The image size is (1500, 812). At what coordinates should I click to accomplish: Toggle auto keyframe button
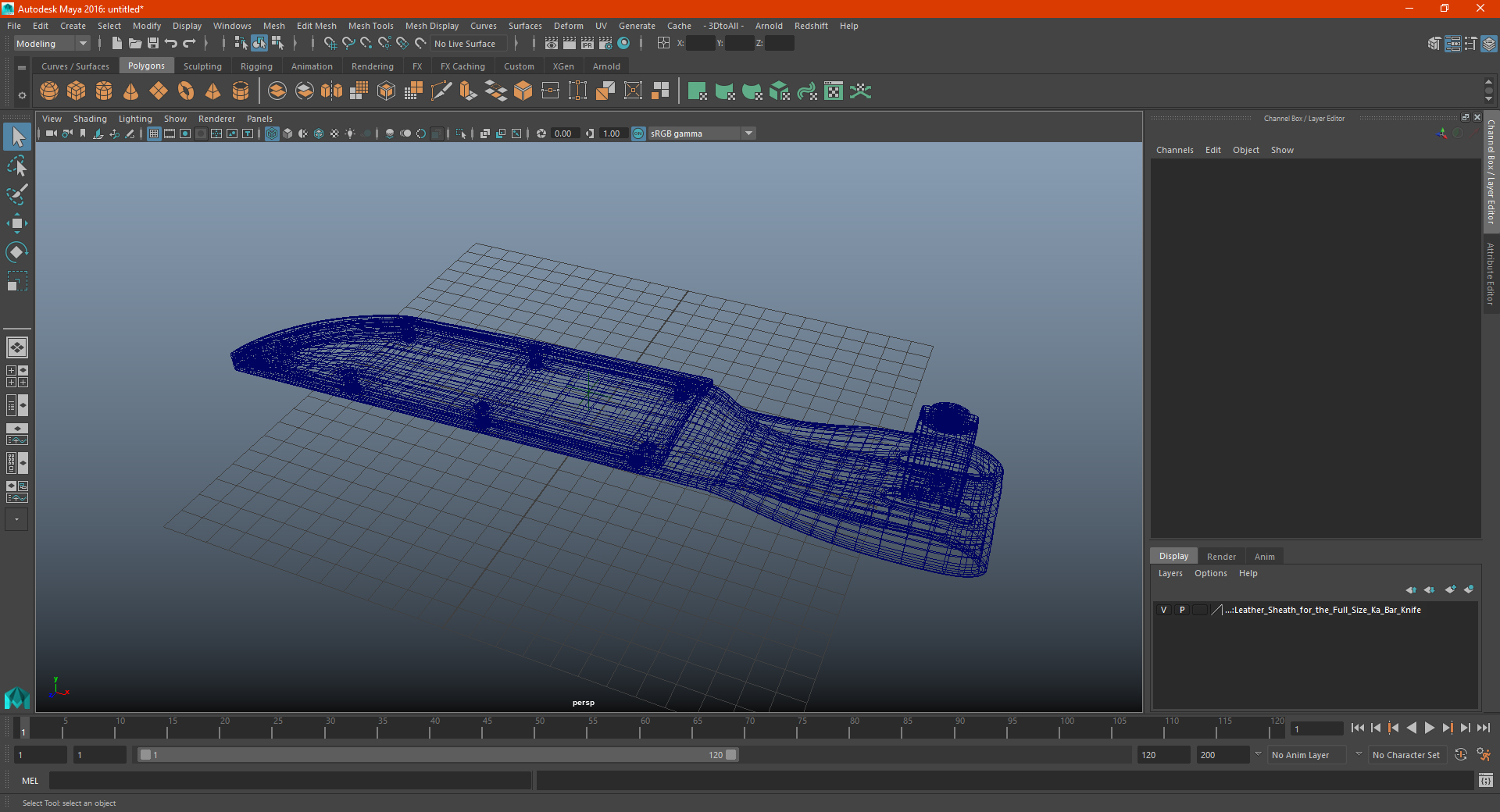pyautogui.click(x=1461, y=755)
